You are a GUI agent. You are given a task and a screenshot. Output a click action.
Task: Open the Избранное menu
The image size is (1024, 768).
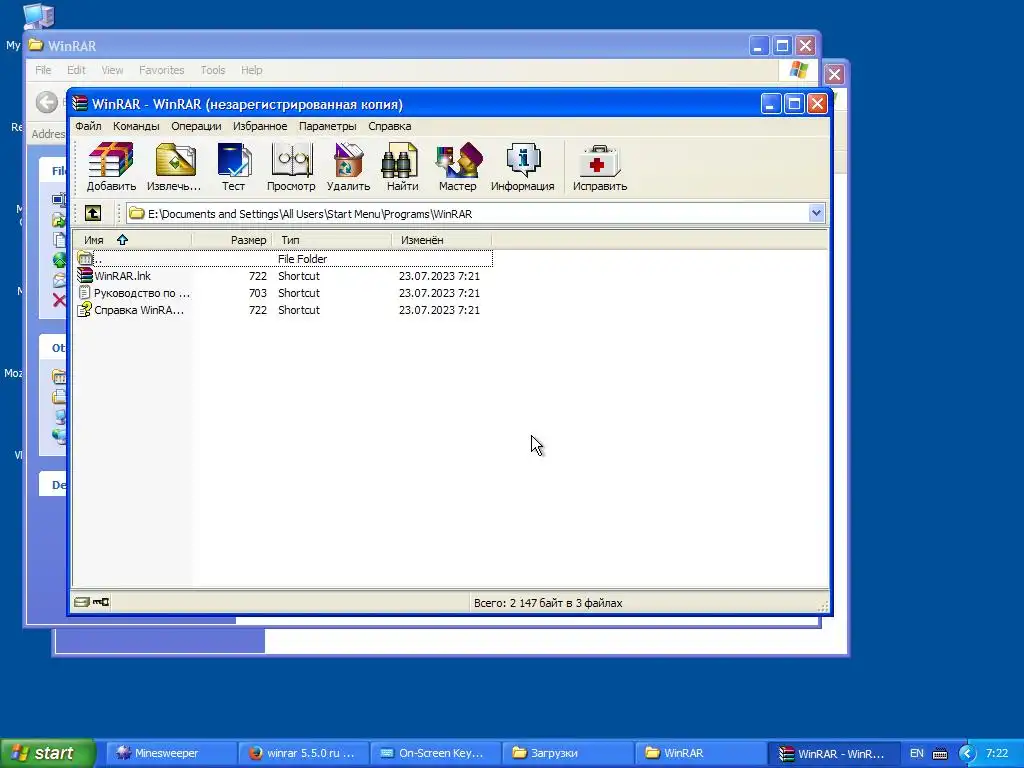(260, 126)
